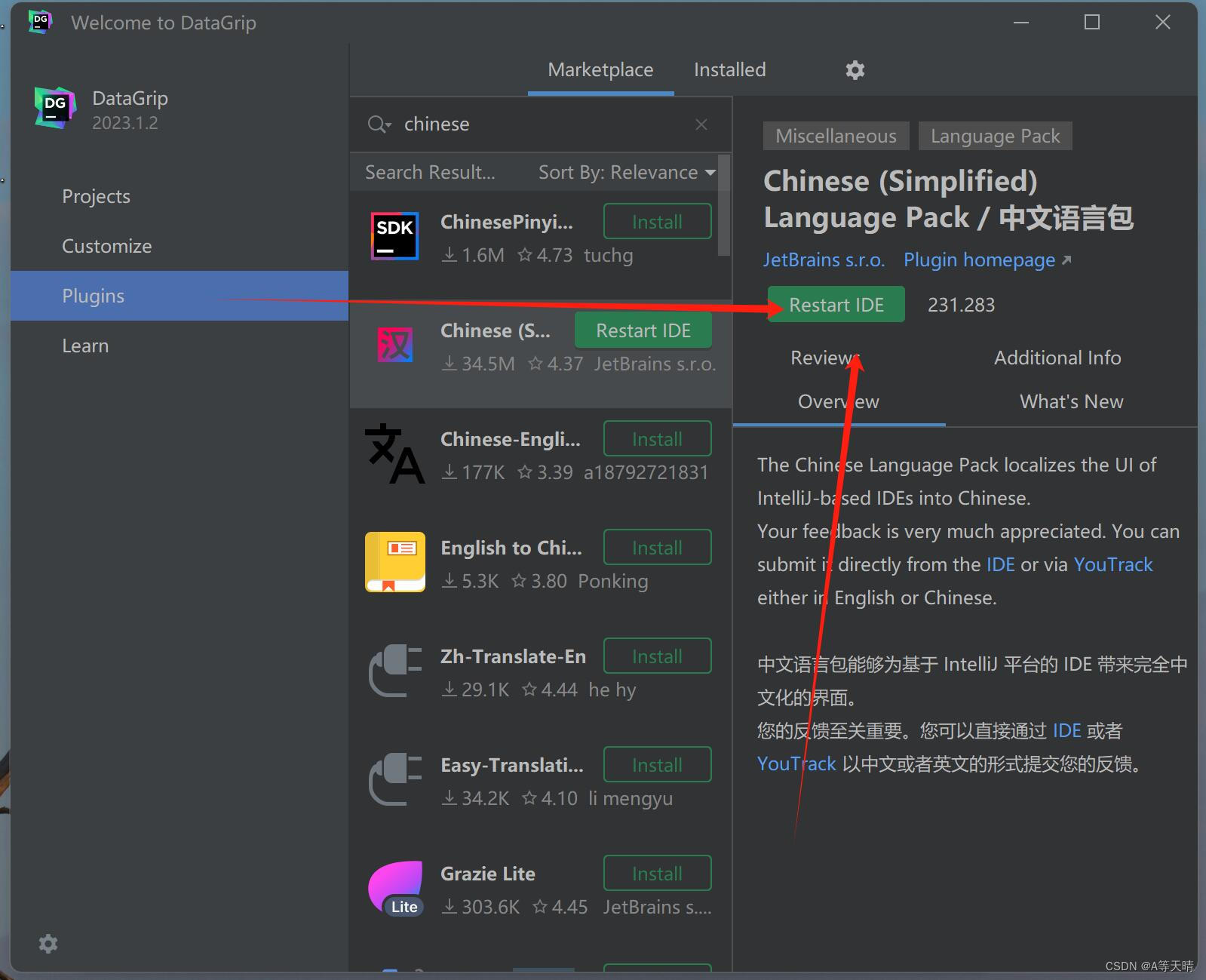Select the English to Chi... plugin name

[x=511, y=548]
